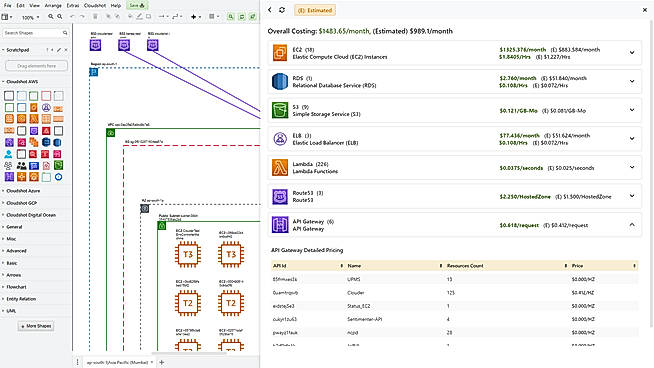Click the pencil edit icon on Scratchpad

pos(59,50)
